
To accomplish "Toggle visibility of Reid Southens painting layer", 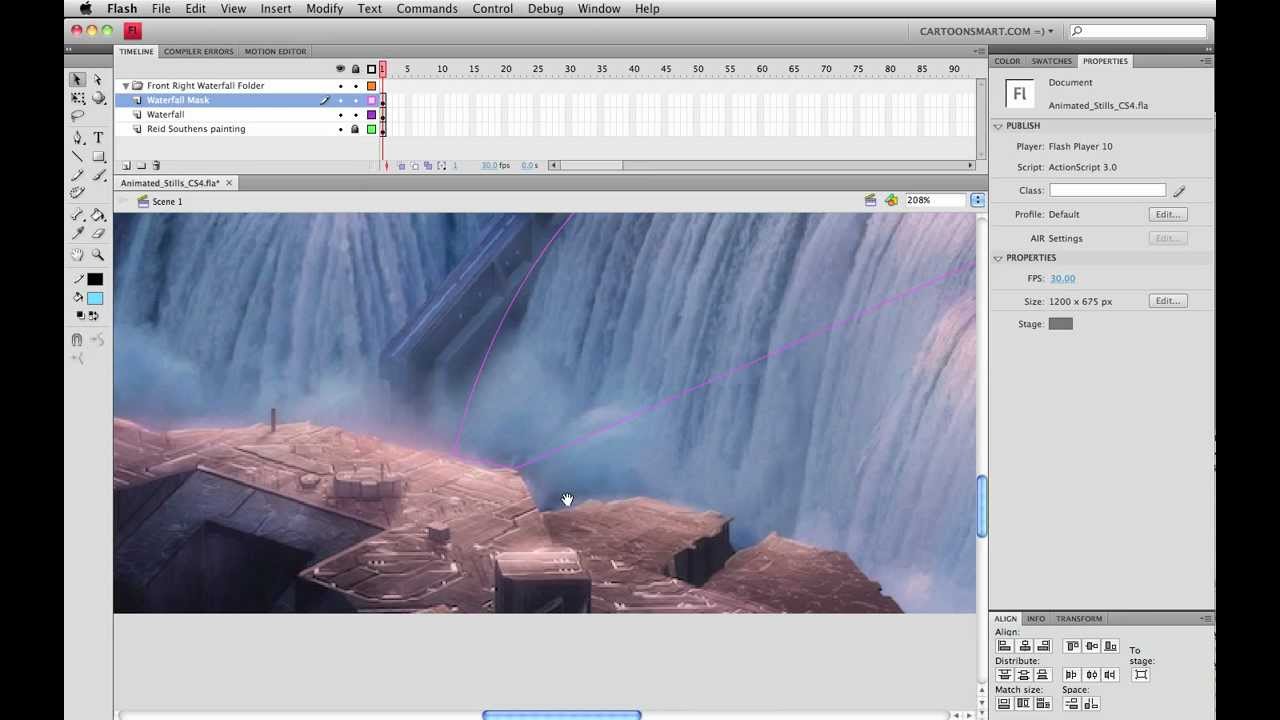I will 340,129.
